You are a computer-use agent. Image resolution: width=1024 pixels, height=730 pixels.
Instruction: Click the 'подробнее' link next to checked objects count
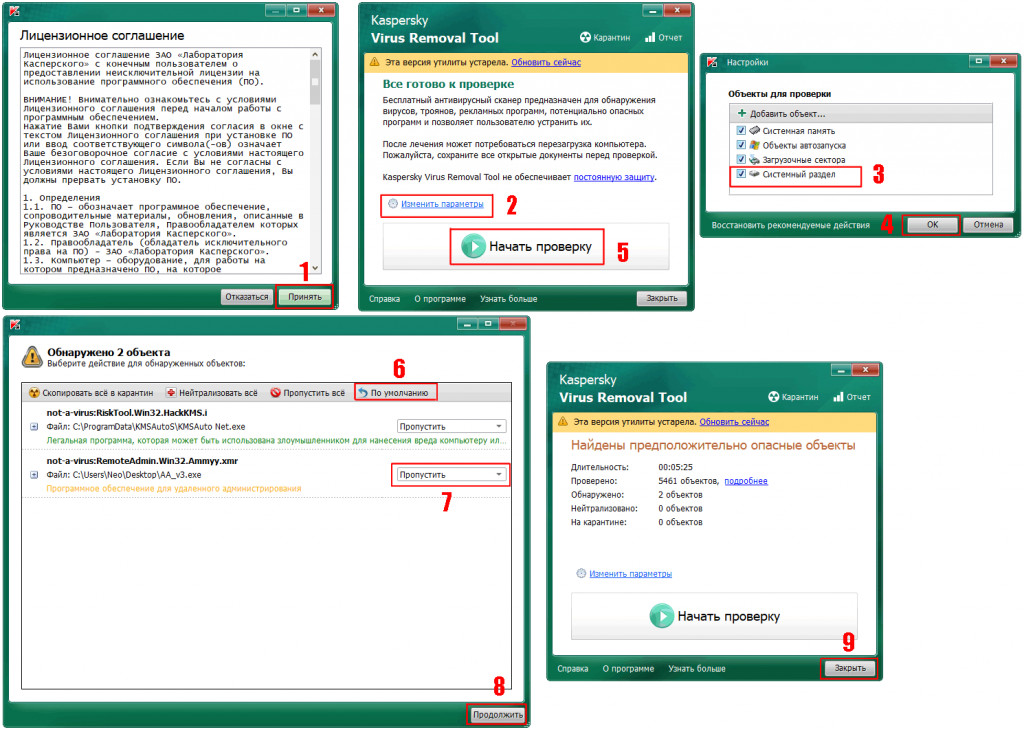[x=745, y=481]
